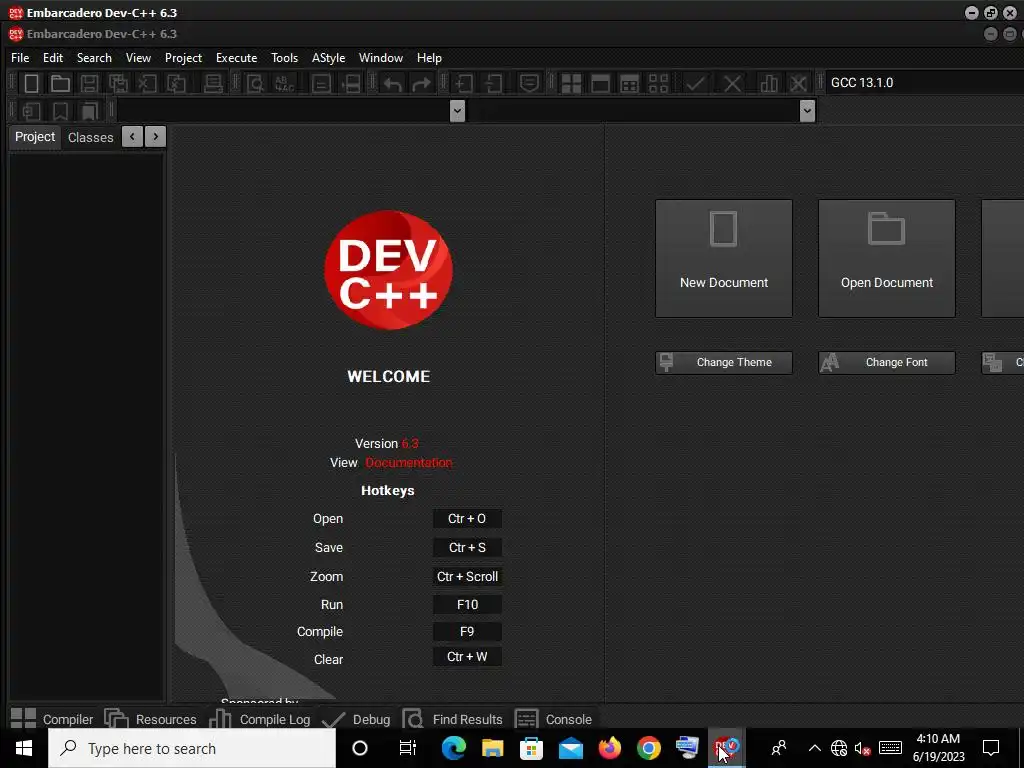Open the Compiler bottom tab
This screenshot has height=768, width=1024.
(x=52, y=719)
